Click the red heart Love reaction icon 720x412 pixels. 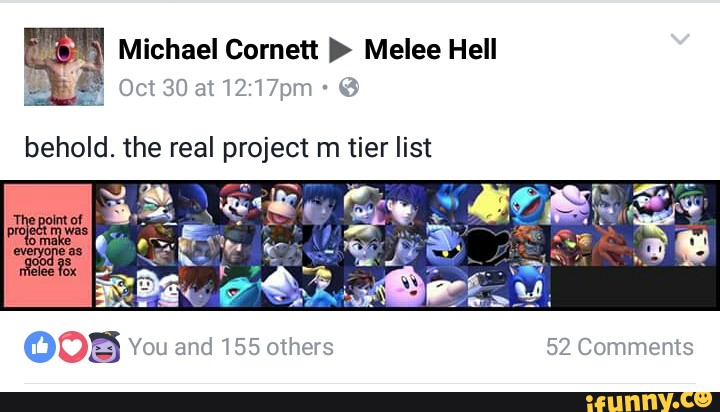(x=73, y=347)
